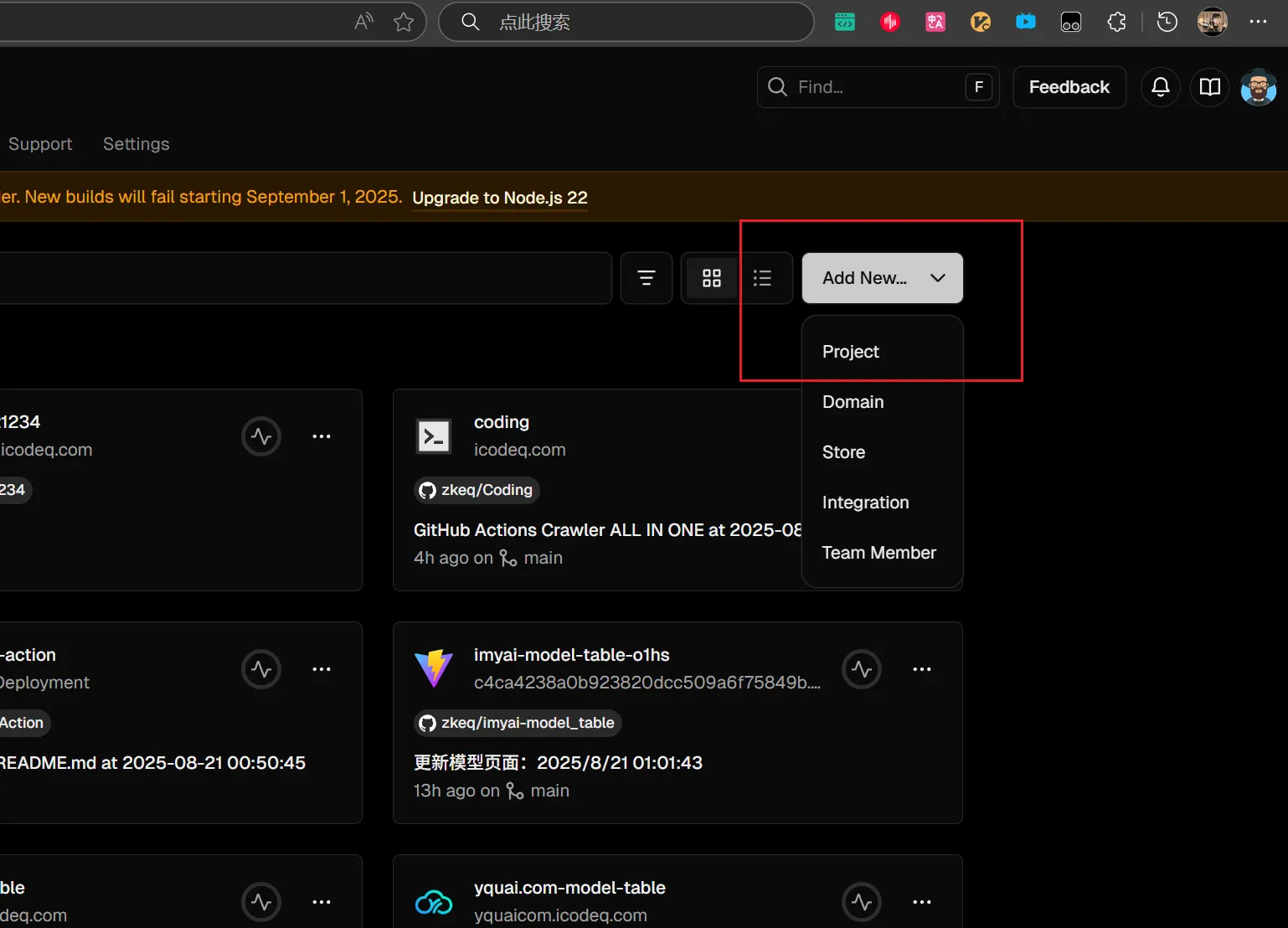Open the browser extensions puzzle menu
This screenshot has height=928, width=1288.
[1116, 22]
